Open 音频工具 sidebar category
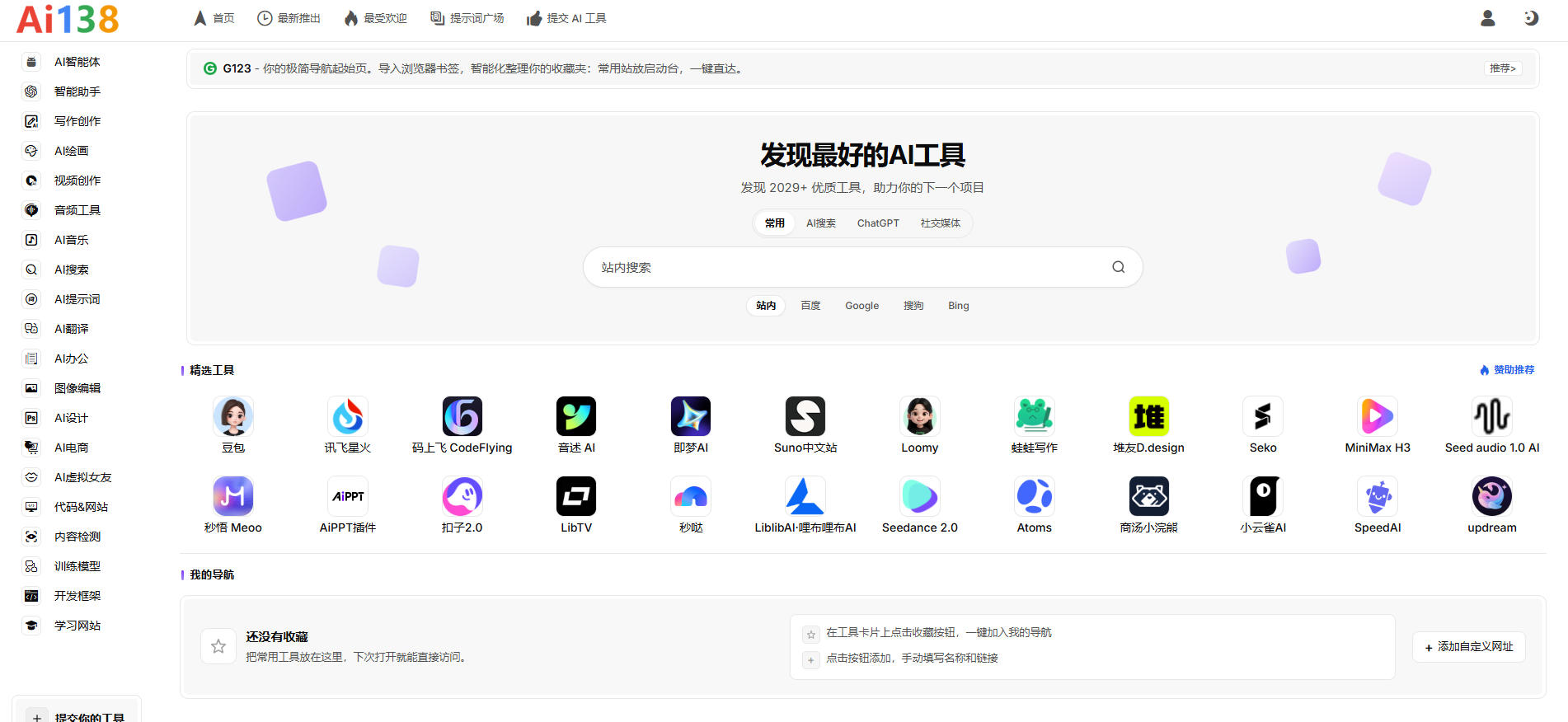The image size is (1568, 722). click(x=77, y=210)
